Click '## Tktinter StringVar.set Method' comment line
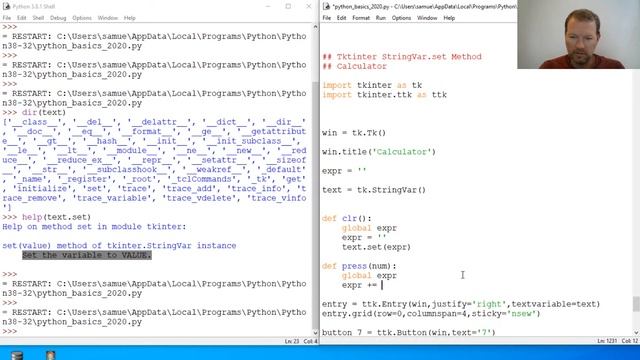 (x=402, y=57)
